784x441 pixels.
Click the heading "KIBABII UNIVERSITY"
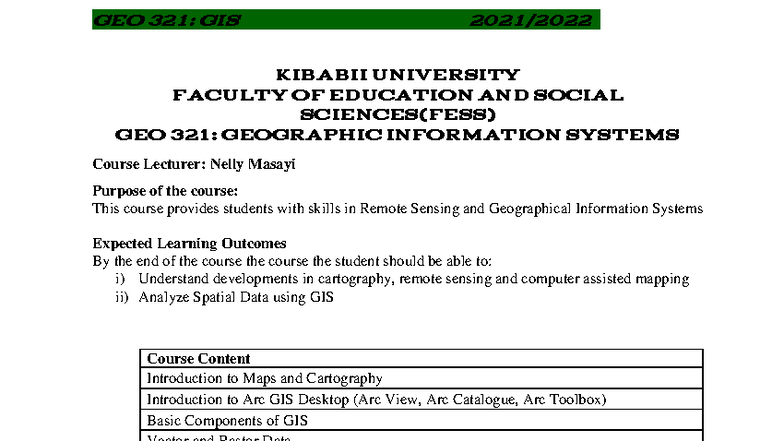398,75
